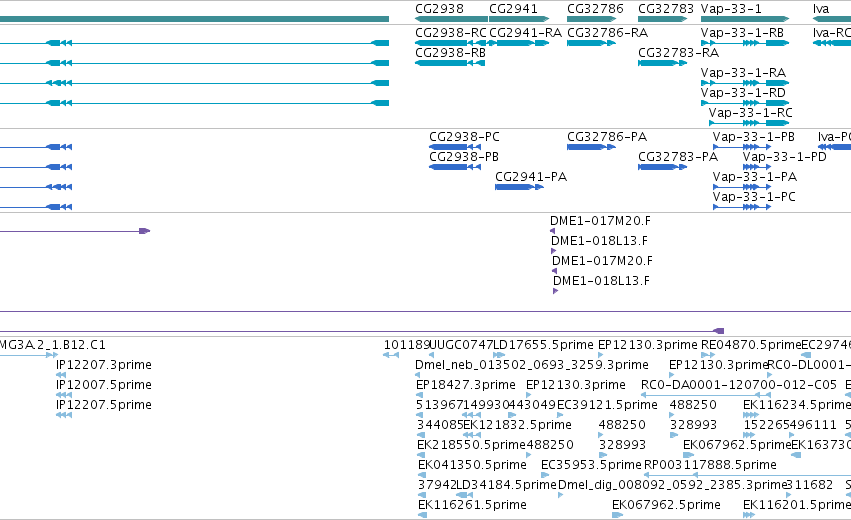Click the EC39121.5prime EST label
The width and height of the screenshot is (851, 520).
pyautogui.click(x=607, y=405)
